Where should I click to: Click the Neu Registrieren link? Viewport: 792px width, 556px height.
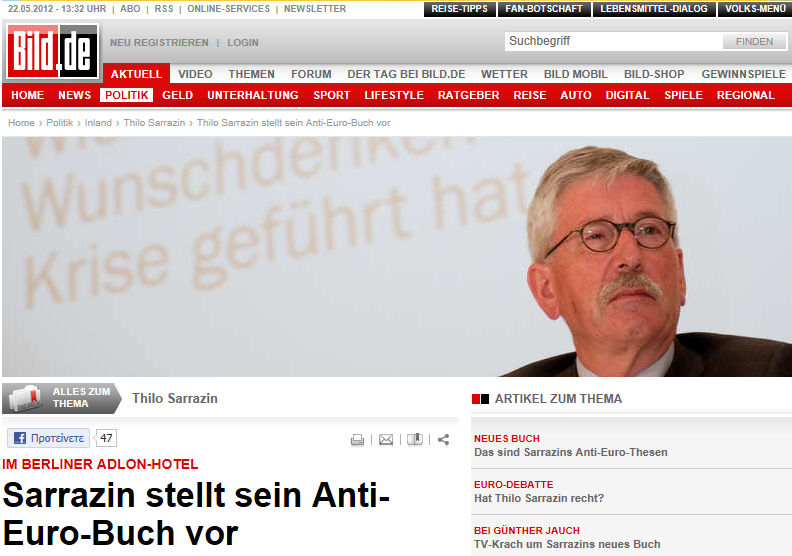159,43
